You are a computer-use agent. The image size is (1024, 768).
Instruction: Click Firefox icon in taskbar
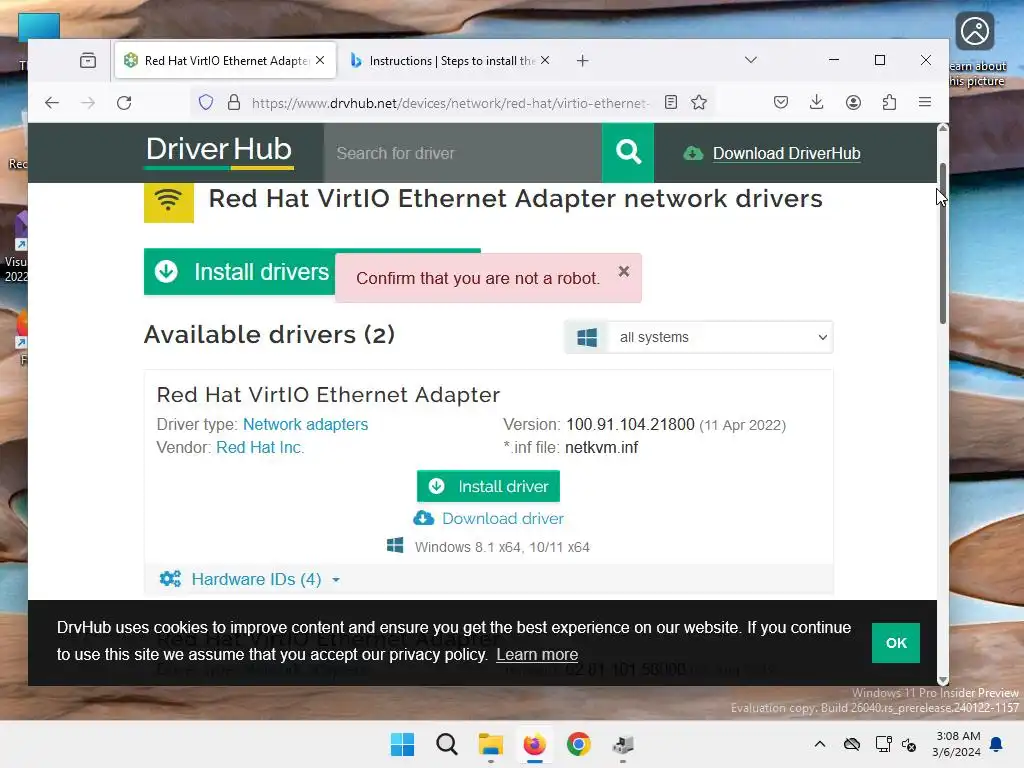[x=535, y=744]
